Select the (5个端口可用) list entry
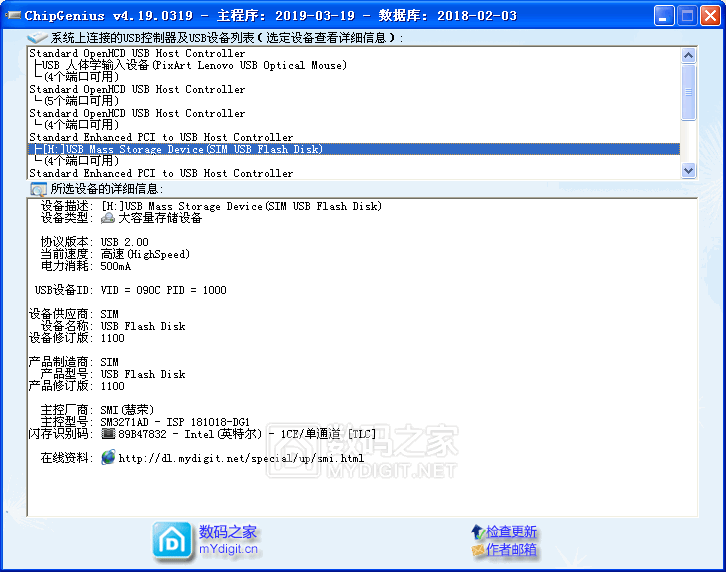 (81, 101)
